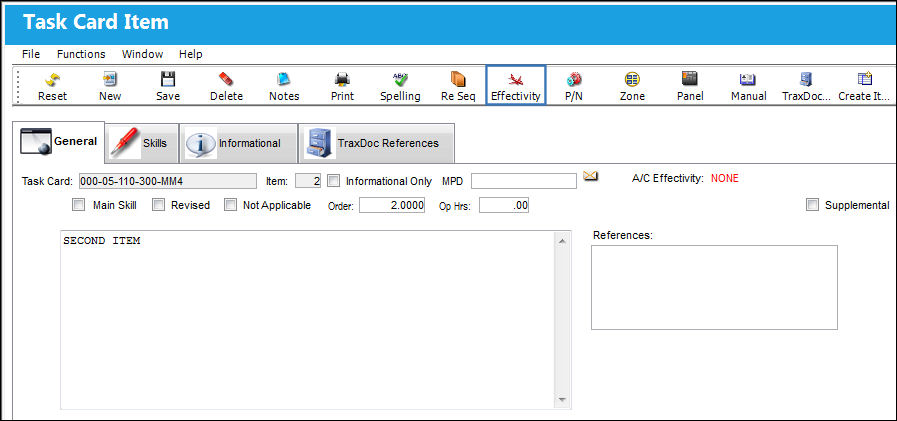897x421 pixels.
Task: Click in the SECOND ITEM text area
Action: 308,320
